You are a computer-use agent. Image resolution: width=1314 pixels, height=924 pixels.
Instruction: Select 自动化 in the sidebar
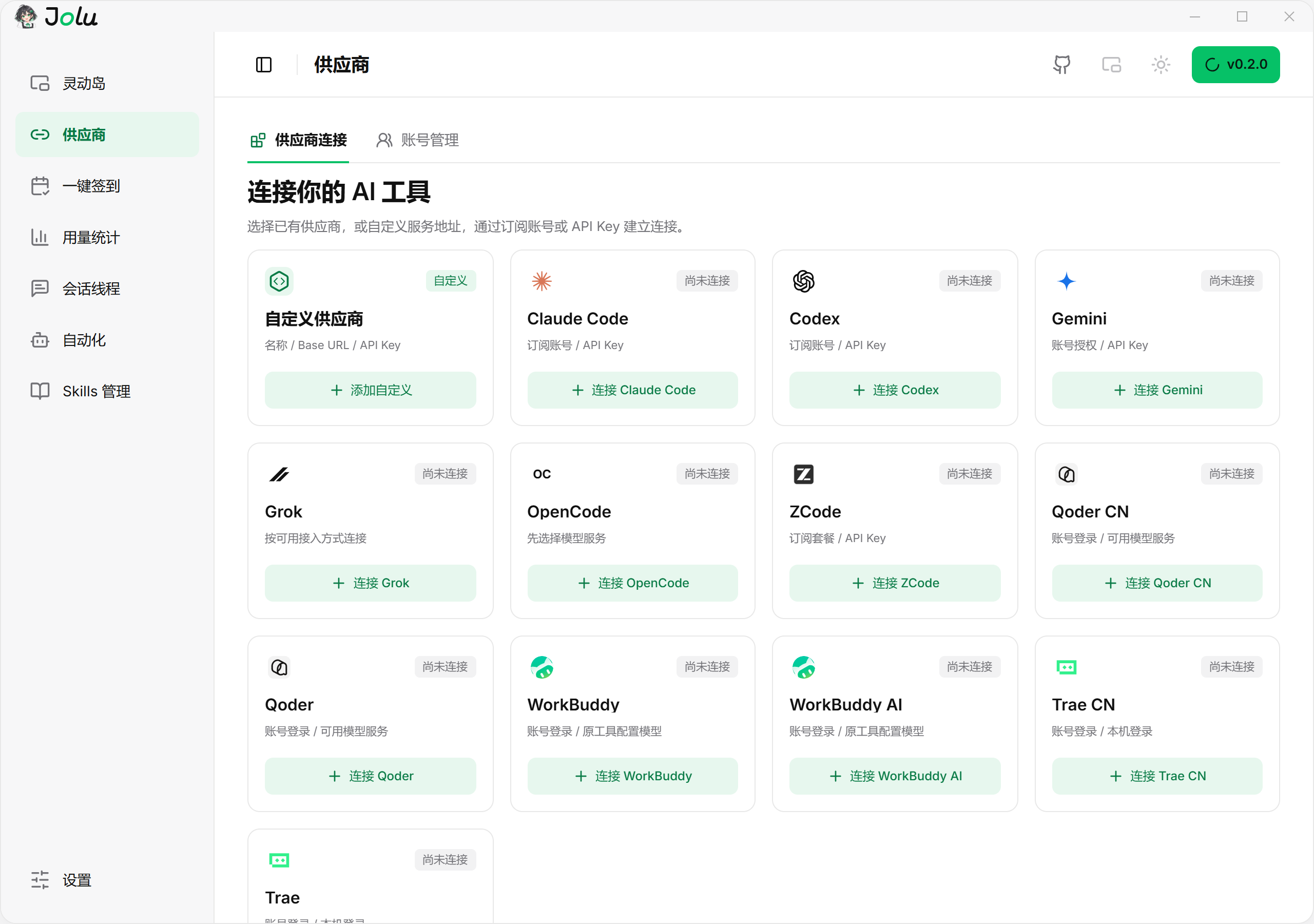[107, 340]
